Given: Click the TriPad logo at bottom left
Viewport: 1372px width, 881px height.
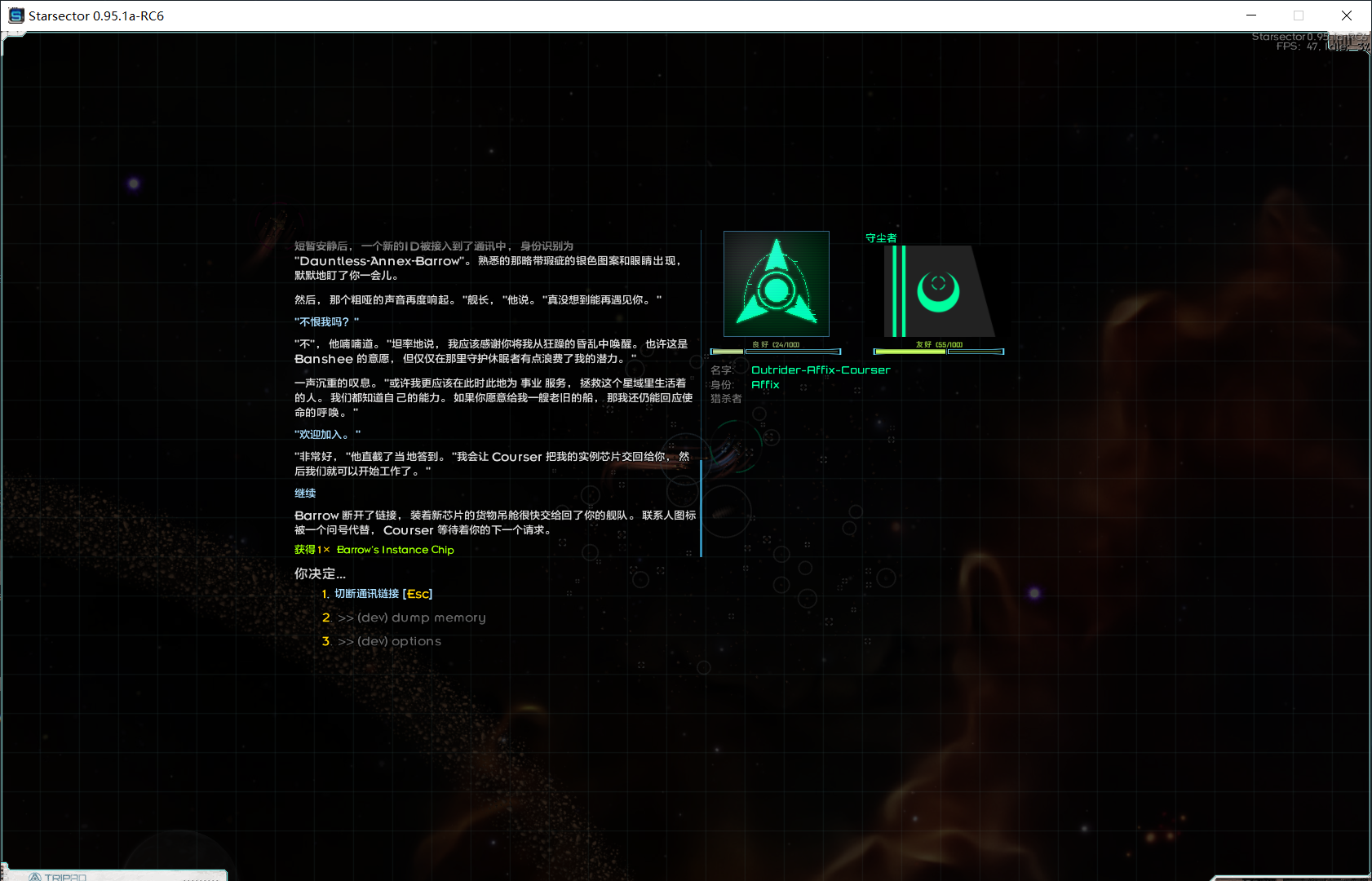Looking at the screenshot, I should [x=57, y=876].
